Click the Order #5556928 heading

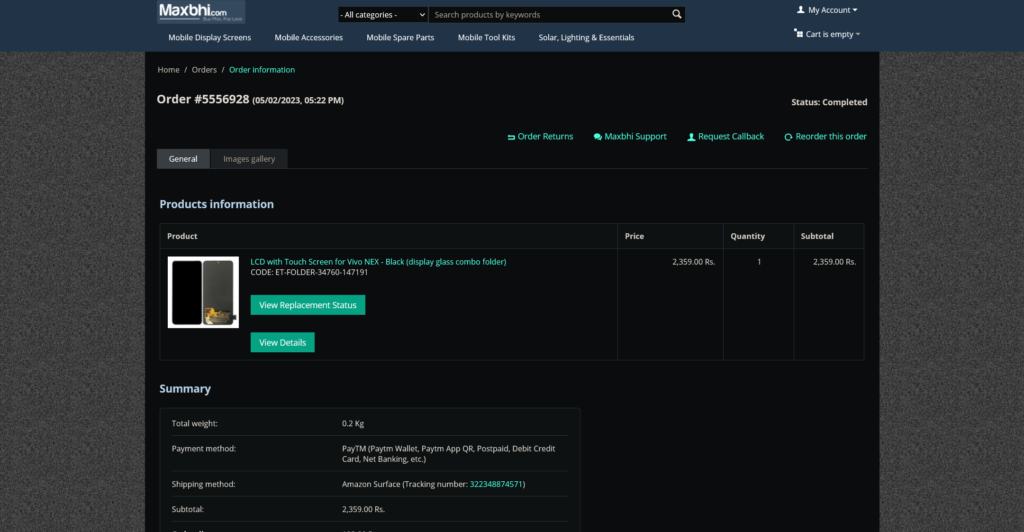point(202,99)
